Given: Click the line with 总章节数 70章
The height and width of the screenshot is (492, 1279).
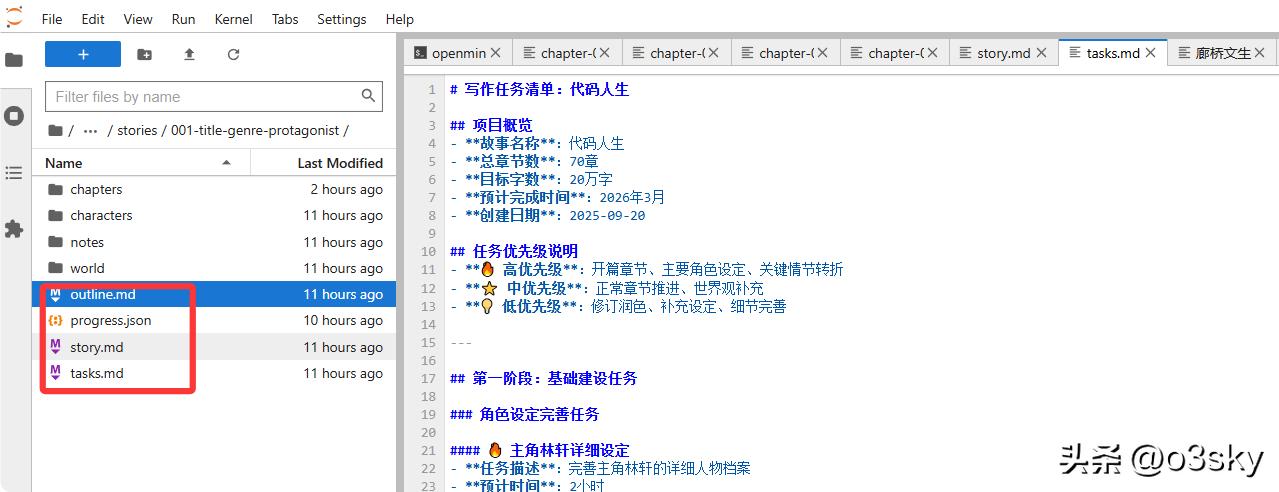Looking at the screenshot, I should click(x=525, y=161).
